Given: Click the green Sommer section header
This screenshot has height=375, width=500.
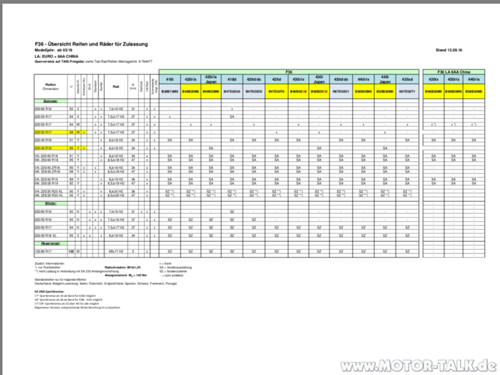Looking at the screenshot, I should pyautogui.click(x=51, y=101).
